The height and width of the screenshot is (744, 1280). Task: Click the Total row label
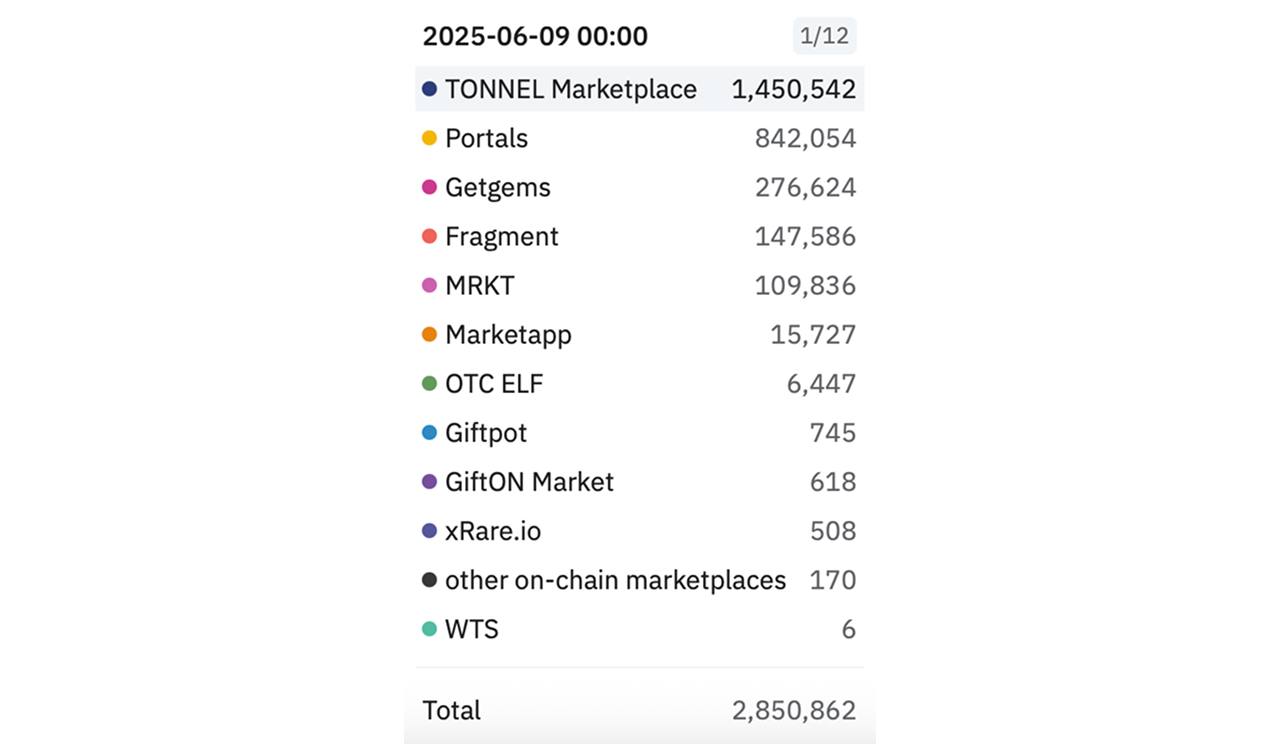(x=451, y=710)
